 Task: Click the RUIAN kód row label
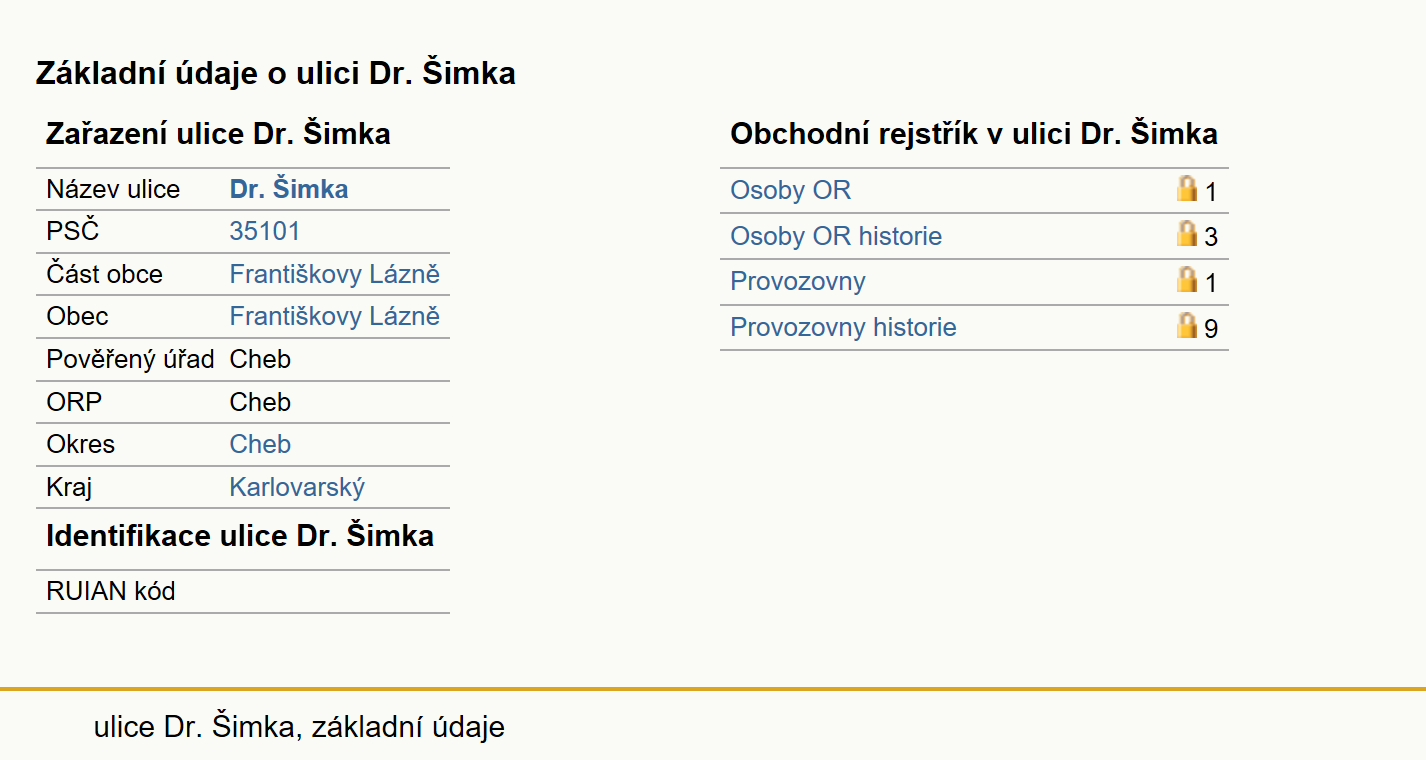(x=110, y=592)
